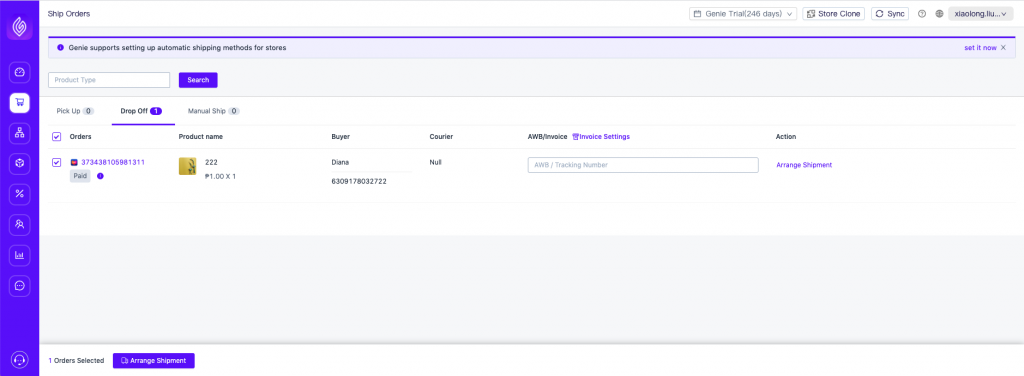Viewport: 1024px width, 376px height.
Task: Open the dashboard gauge icon in sidebar
Action: coord(20,72)
